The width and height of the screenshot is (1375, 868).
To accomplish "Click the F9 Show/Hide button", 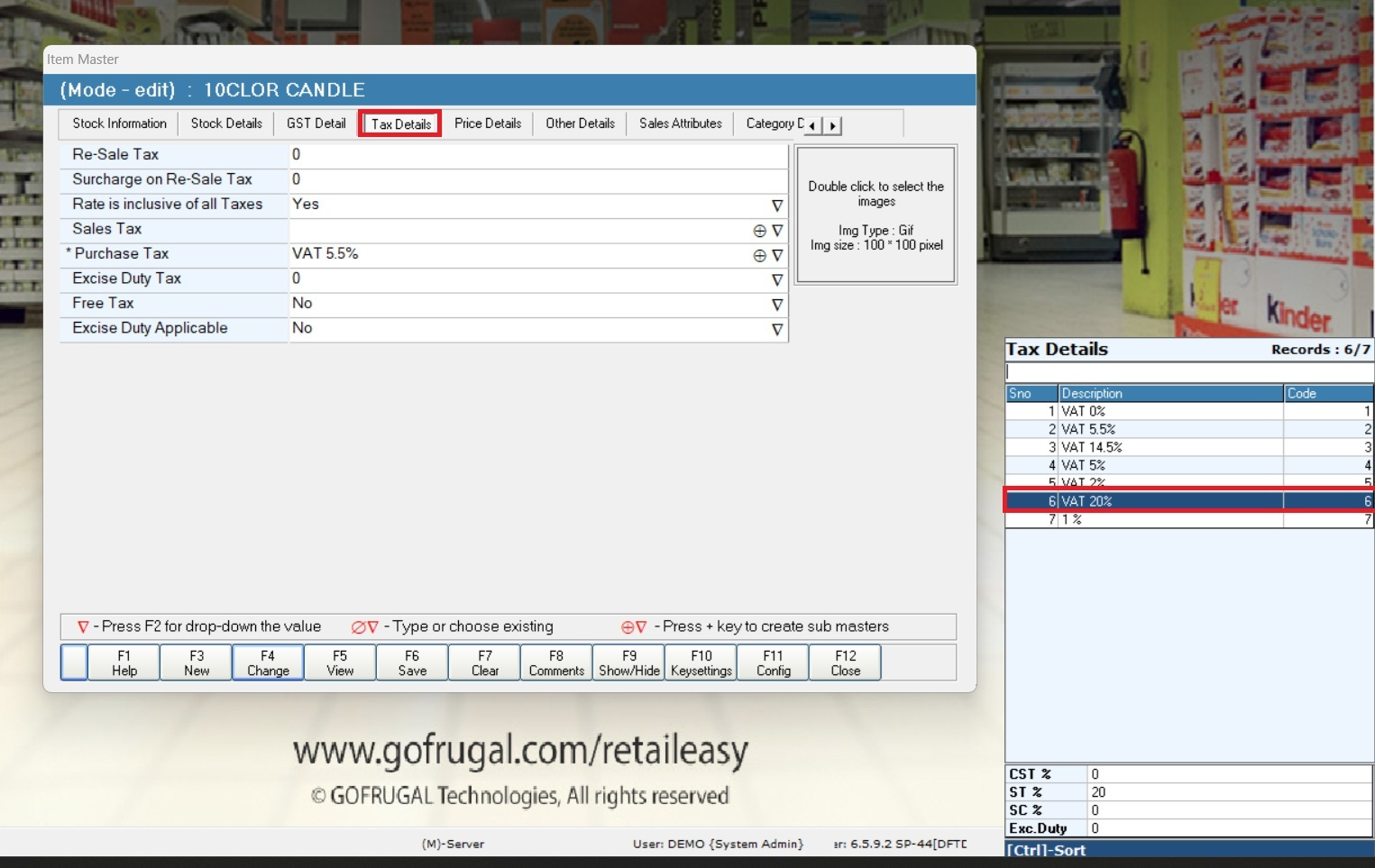I will pyautogui.click(x=629, y=662).
